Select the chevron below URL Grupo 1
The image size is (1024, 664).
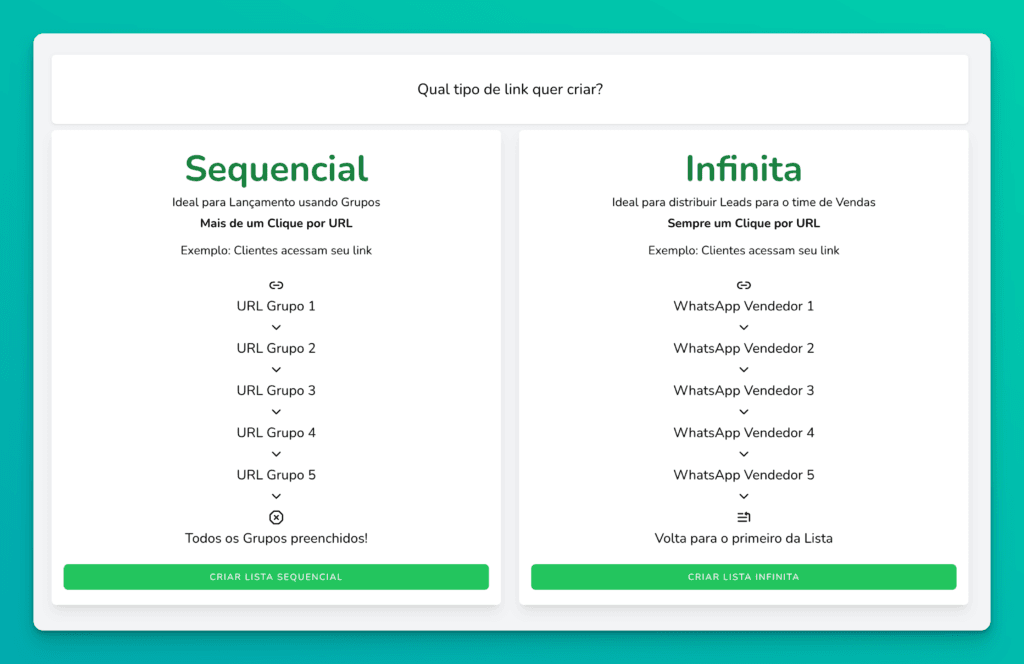click(276, 327)
